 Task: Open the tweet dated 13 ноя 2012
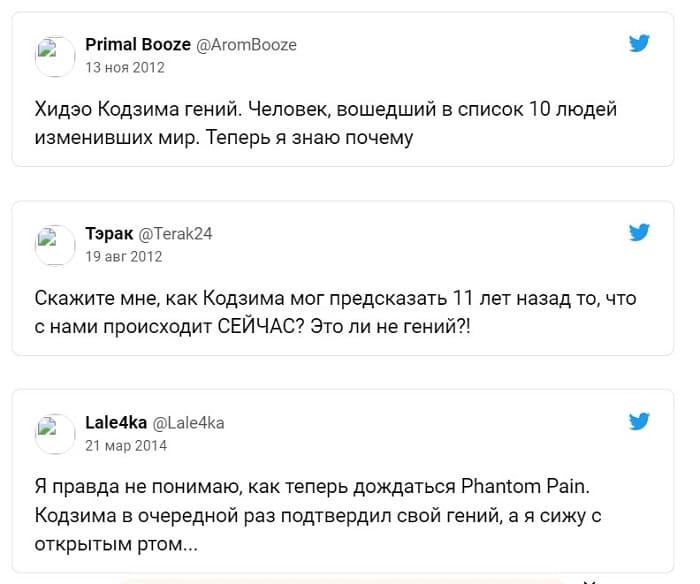tap(125, 67)
